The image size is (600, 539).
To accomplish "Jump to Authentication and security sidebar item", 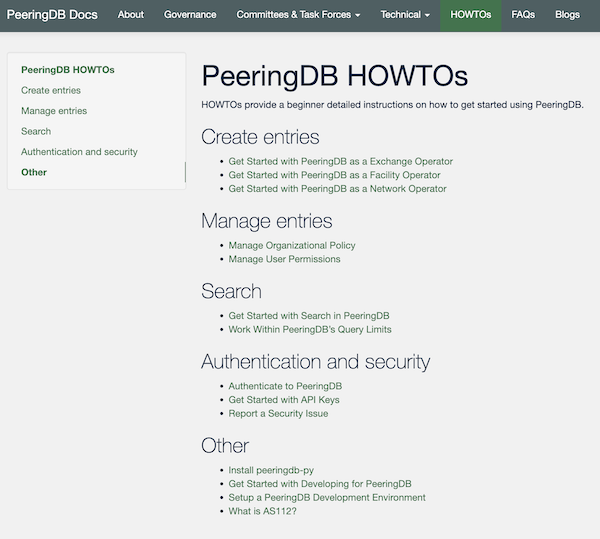I will coord(79,152).
